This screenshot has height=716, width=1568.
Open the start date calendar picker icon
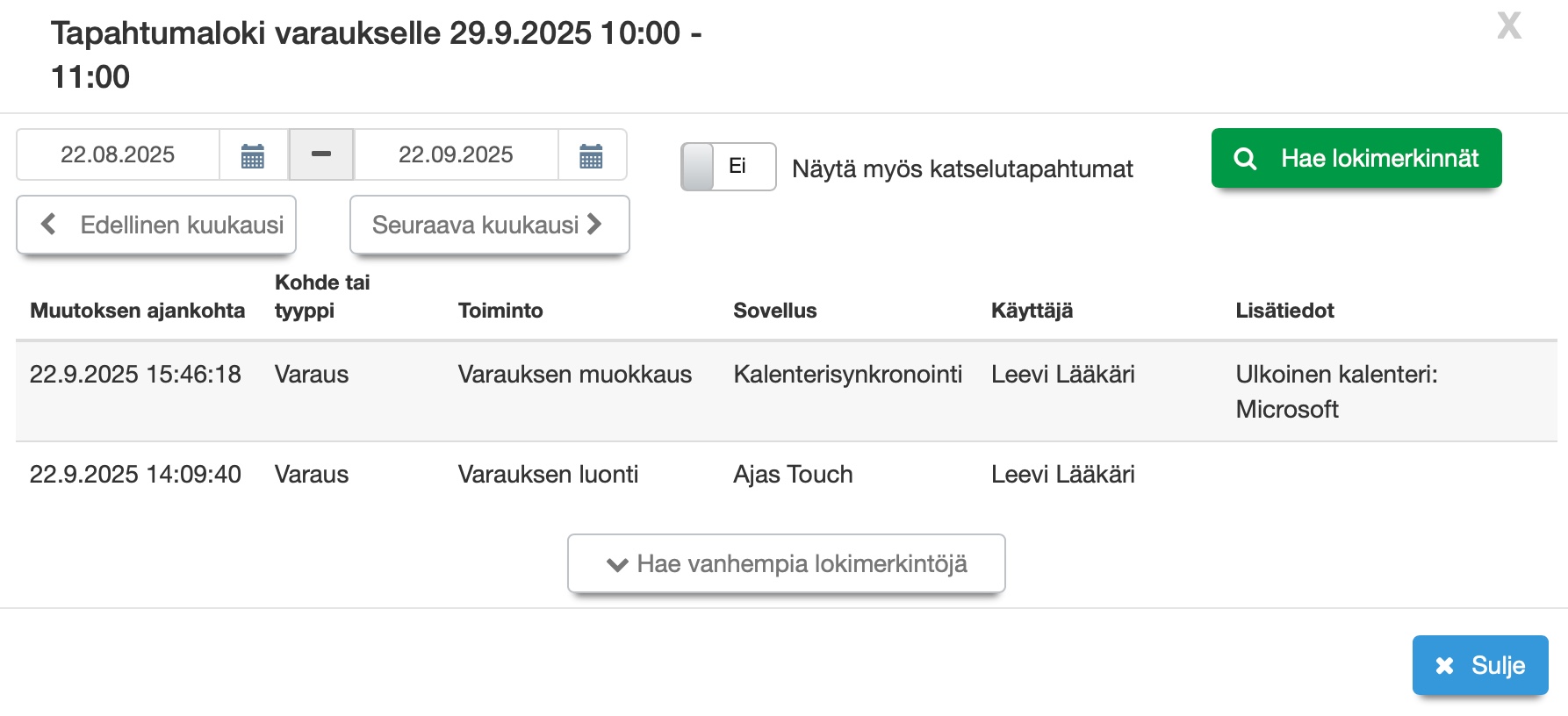coord(253,156)
